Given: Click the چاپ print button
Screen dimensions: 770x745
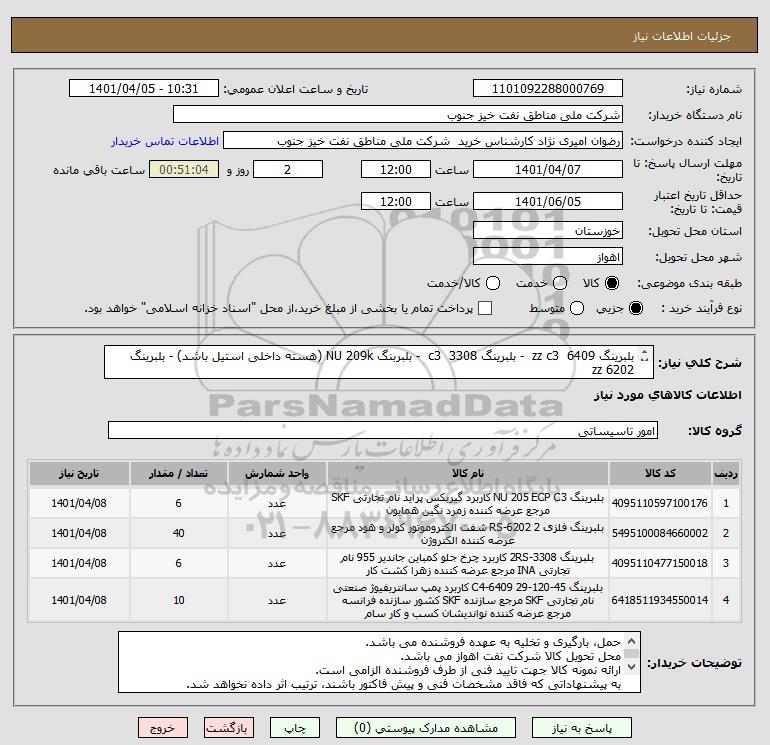Looking at the screenshot, I should pyautogui.click(x=295, y=728).
